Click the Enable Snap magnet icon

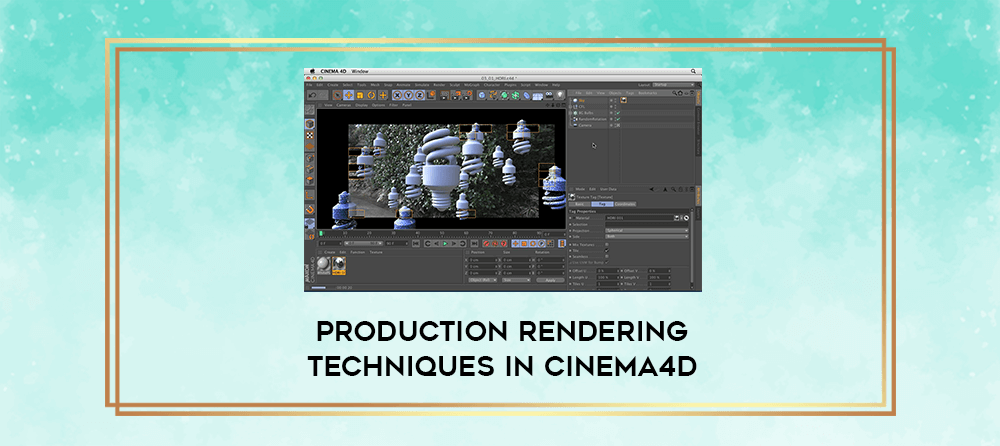pyautogui.click(x=309, y=209)
